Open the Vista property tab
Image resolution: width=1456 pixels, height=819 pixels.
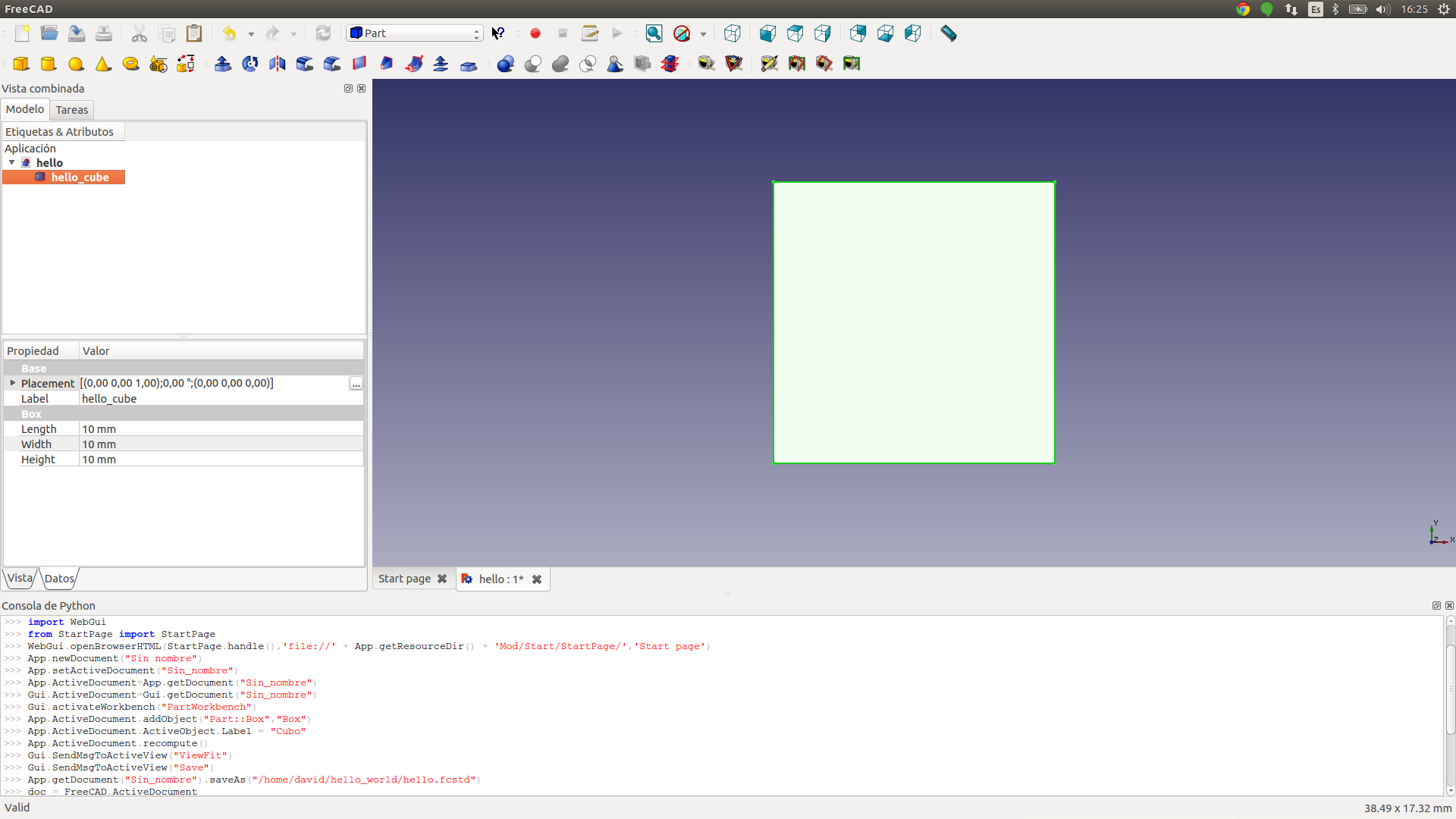coord(20,578)
